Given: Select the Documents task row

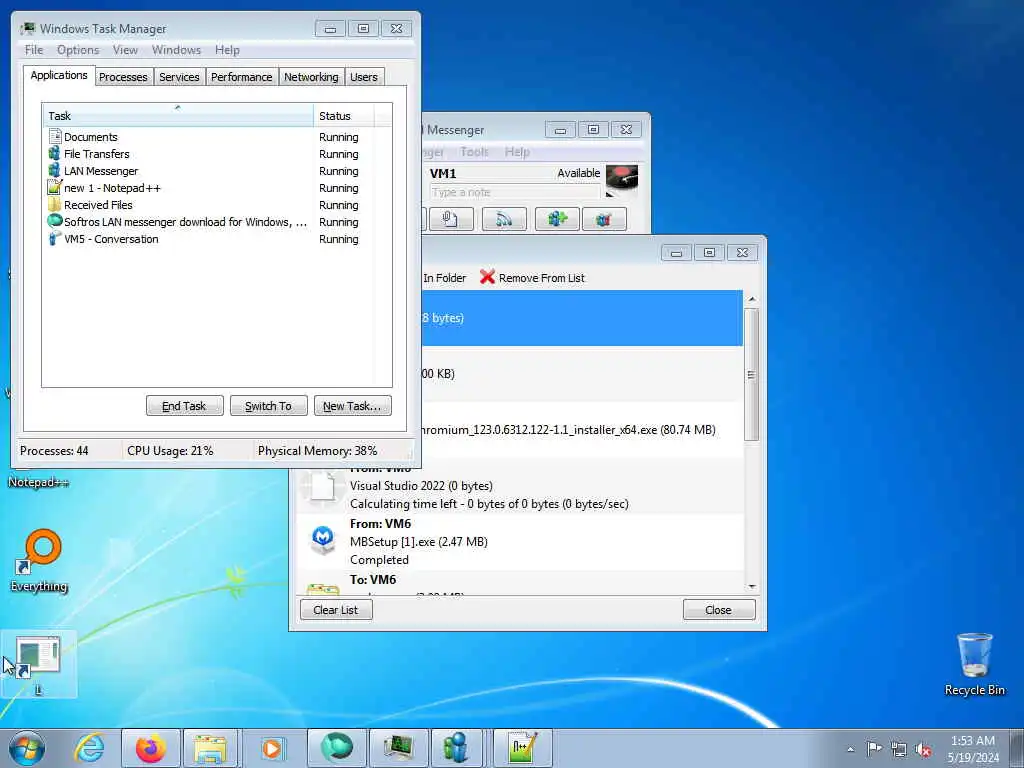Looking at the screenshot, I should (x=217, y=137).
